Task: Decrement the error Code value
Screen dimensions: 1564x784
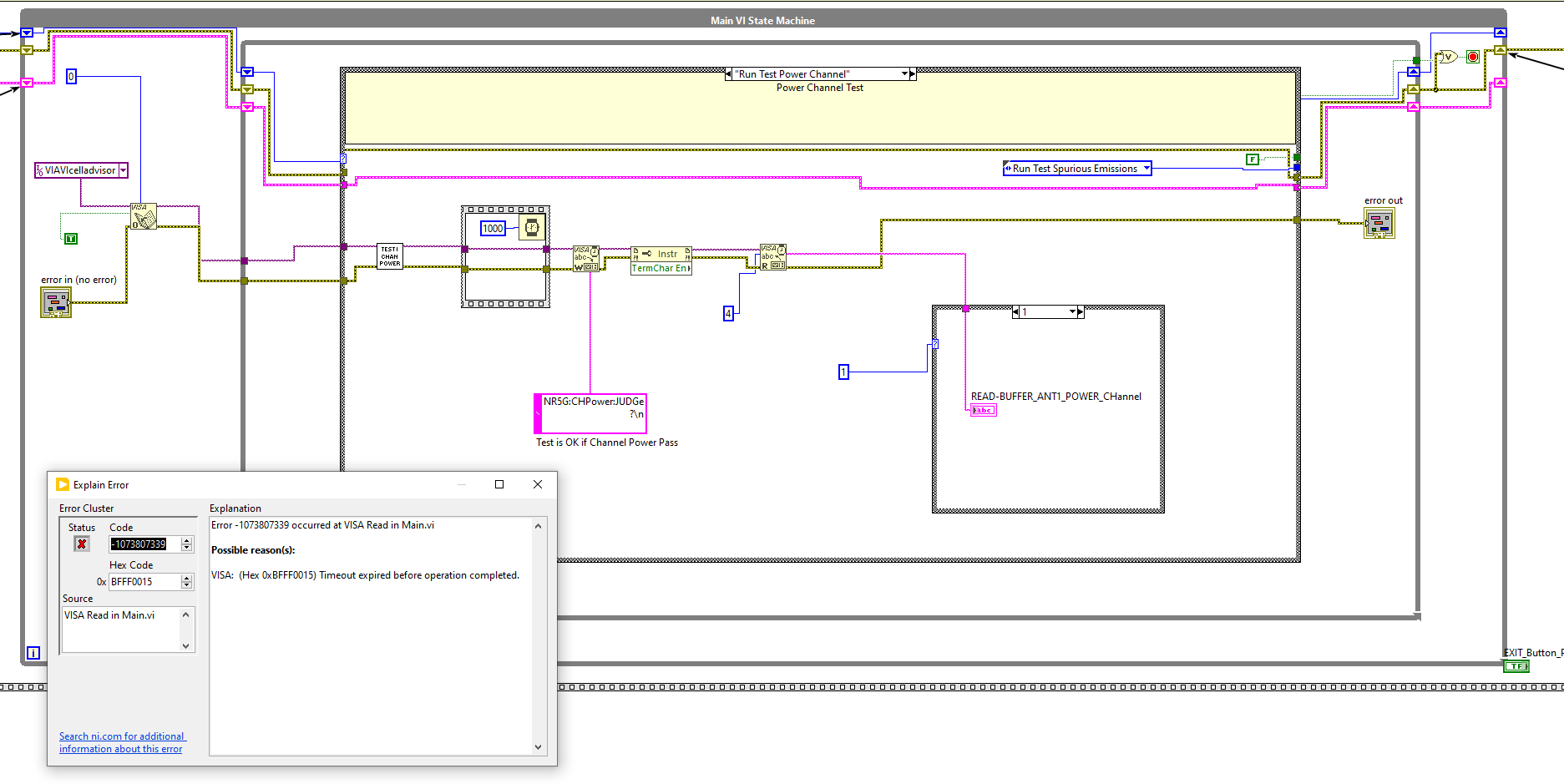Action: (x=187, y=549)
